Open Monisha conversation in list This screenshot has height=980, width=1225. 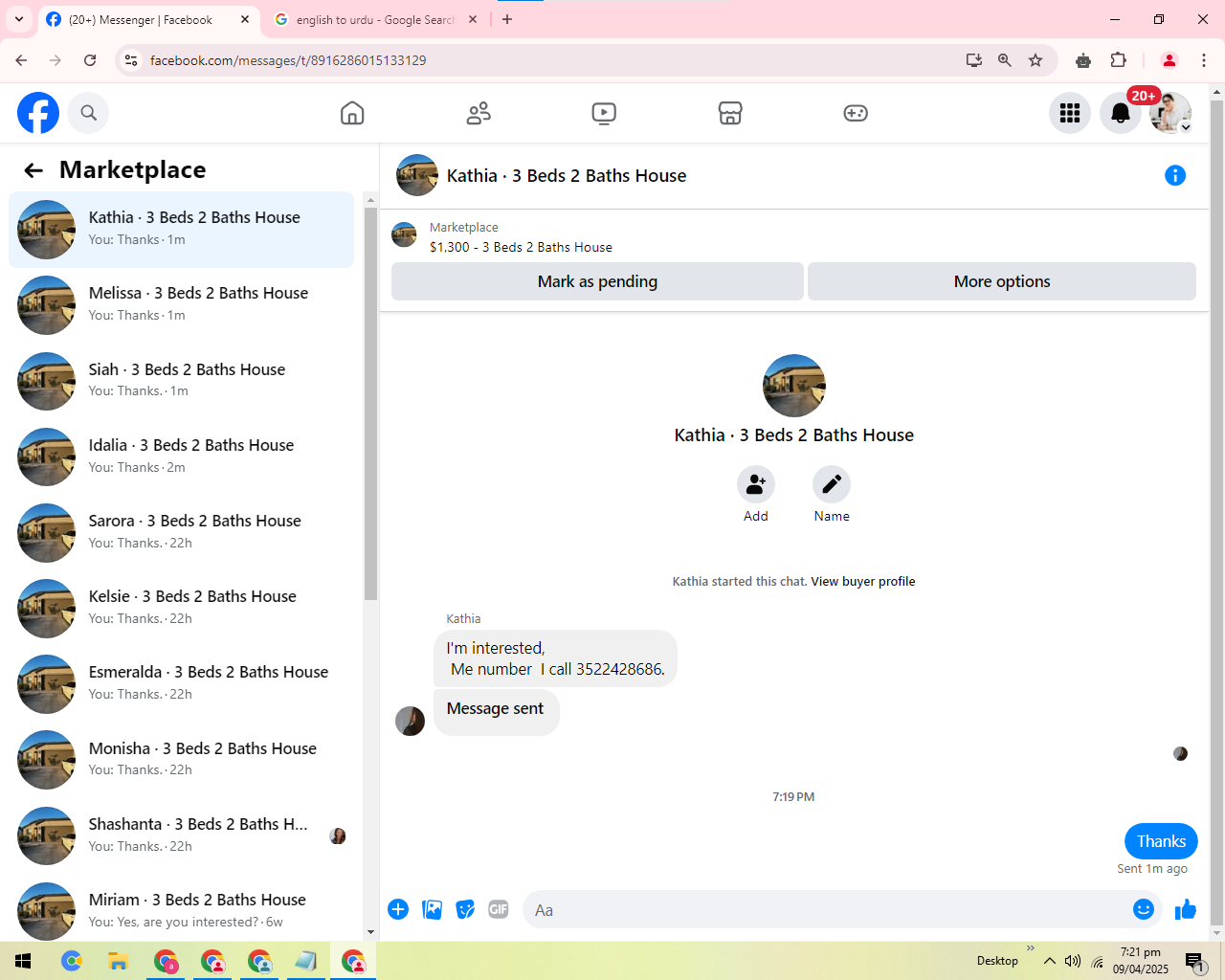pos(181,760)
